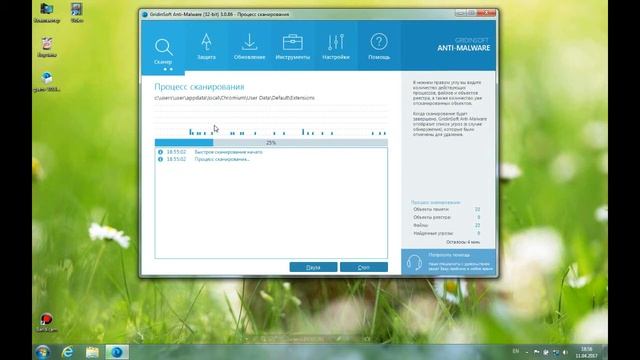
Task: Click the network tray icon
Action: coord(556,352)
